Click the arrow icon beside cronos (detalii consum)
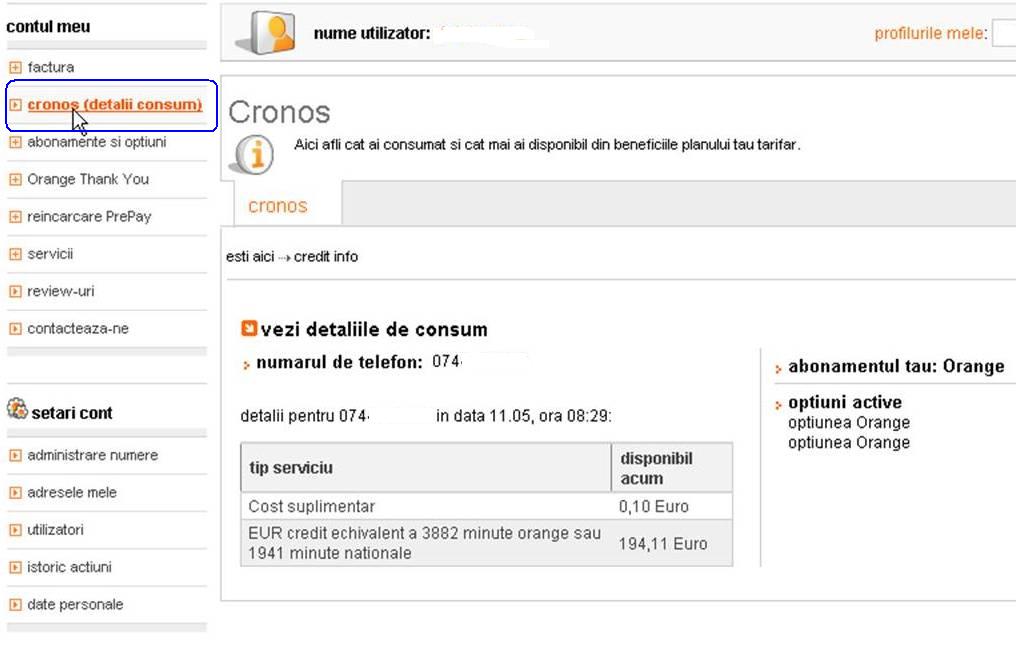 tap(15, 105)
